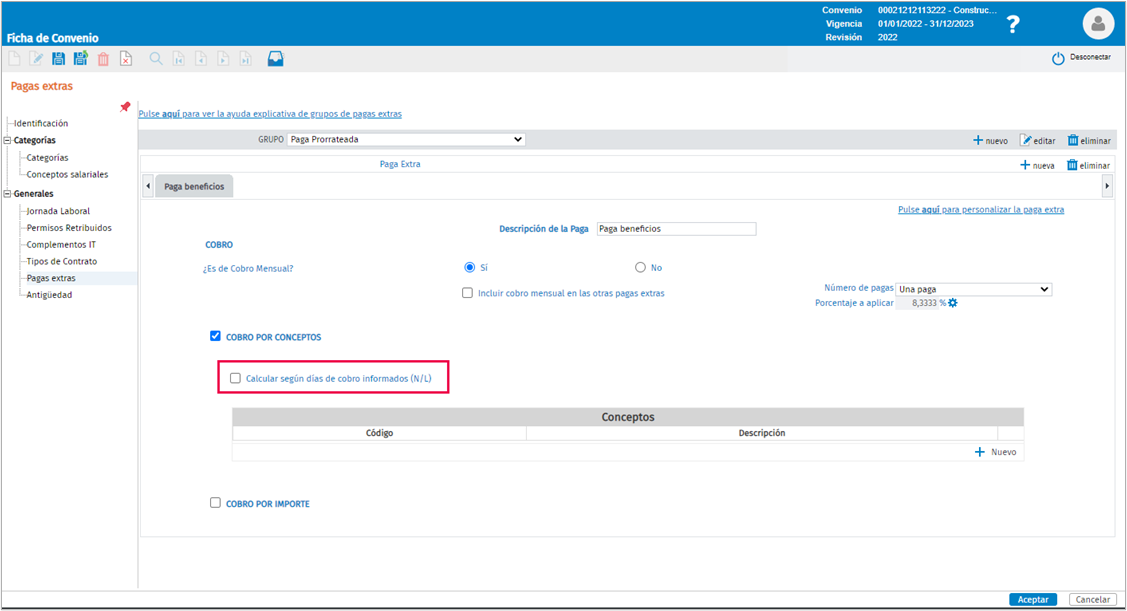Screen dimensions: 1127x611
Task: Open the Número de pagas dropdown
Action: 974,289
